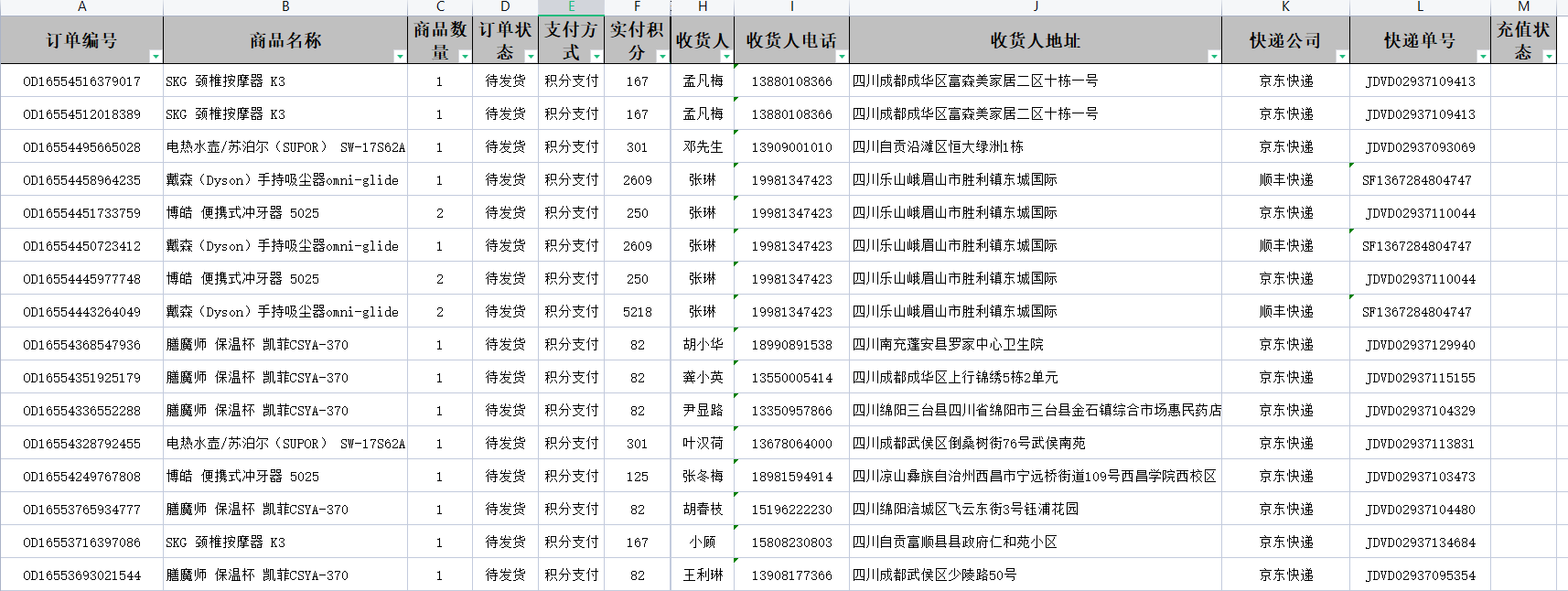Click recipient name 尹显路

(703, 411)
